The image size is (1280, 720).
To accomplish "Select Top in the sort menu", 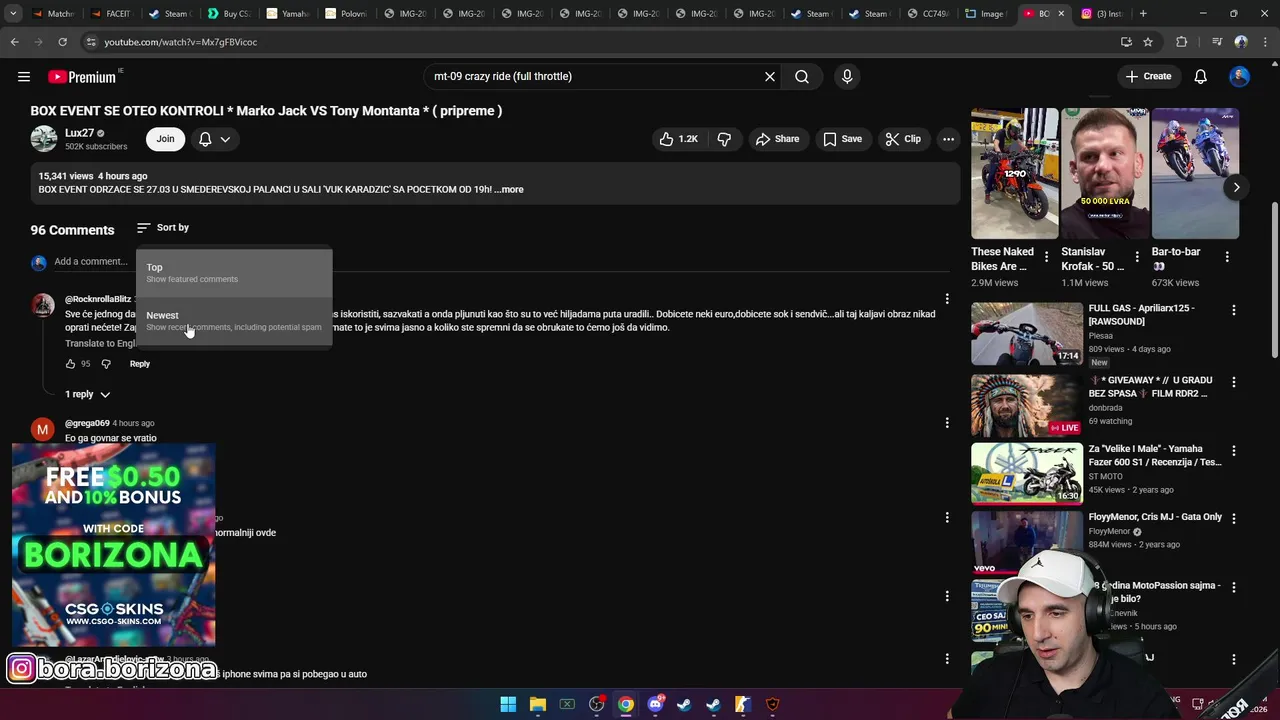I will (234, 273).
